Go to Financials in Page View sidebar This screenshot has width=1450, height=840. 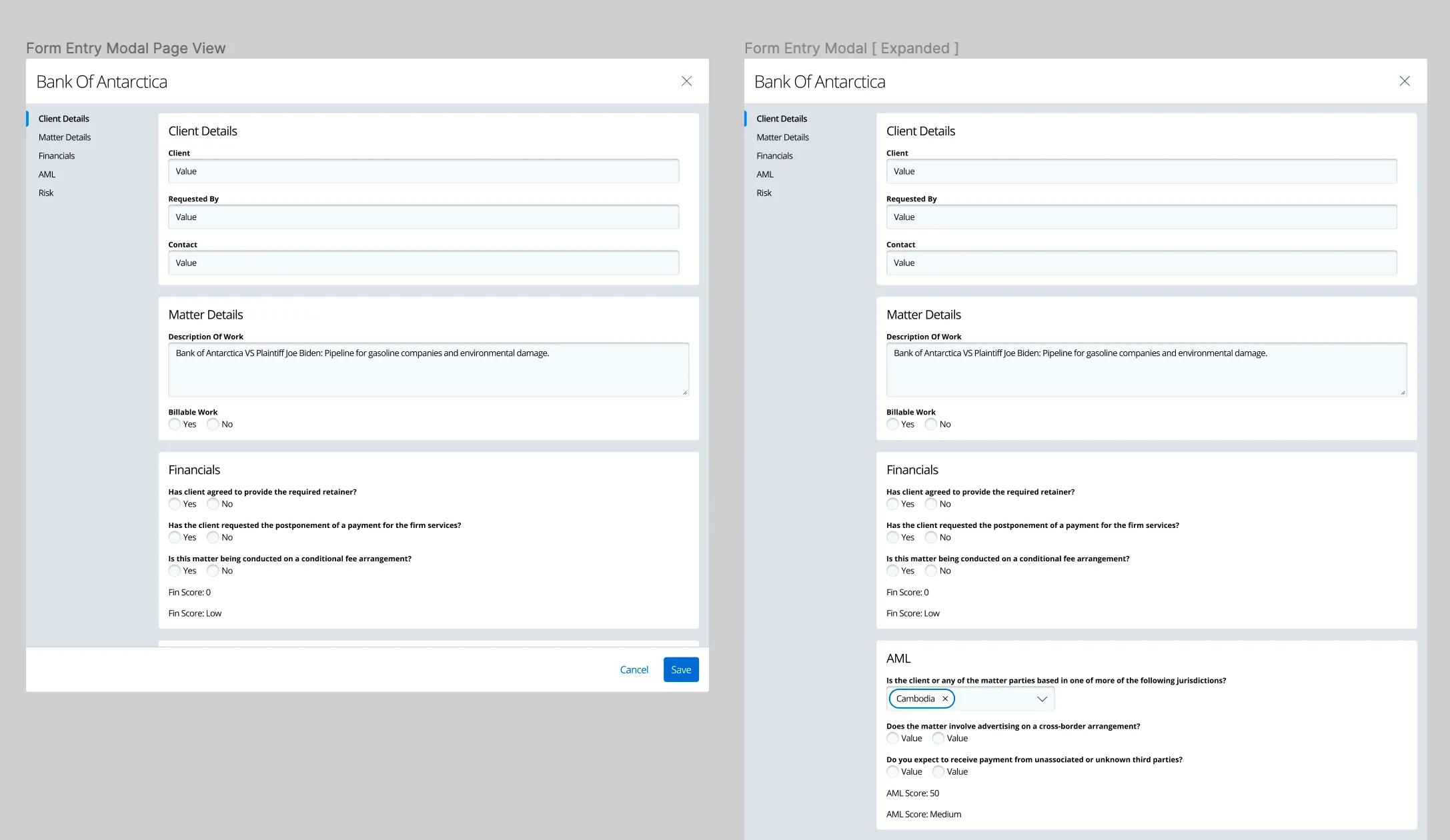pos(57,156)
